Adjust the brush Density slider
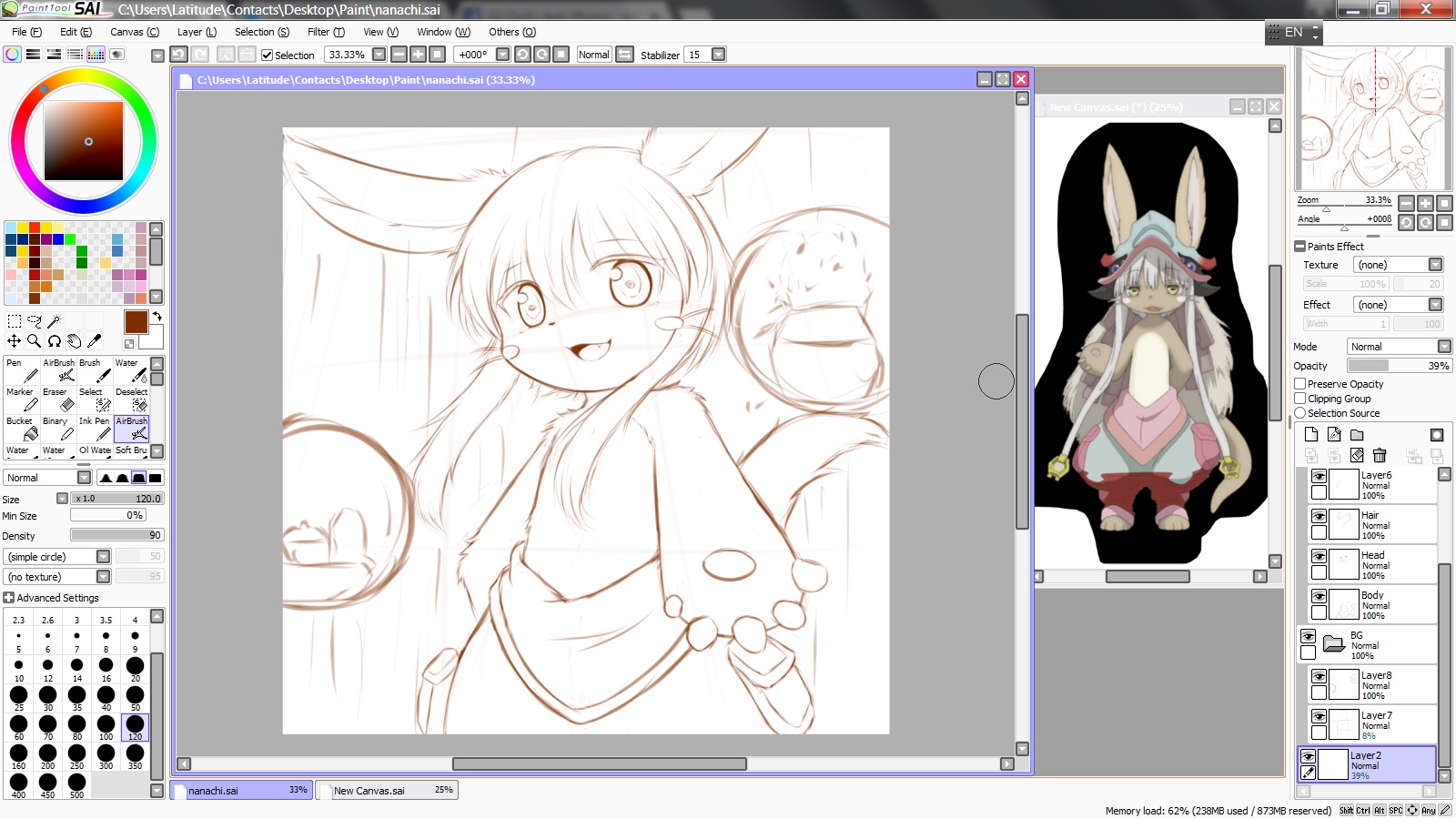Screen dimensions: 1456x819 point(117,535)
